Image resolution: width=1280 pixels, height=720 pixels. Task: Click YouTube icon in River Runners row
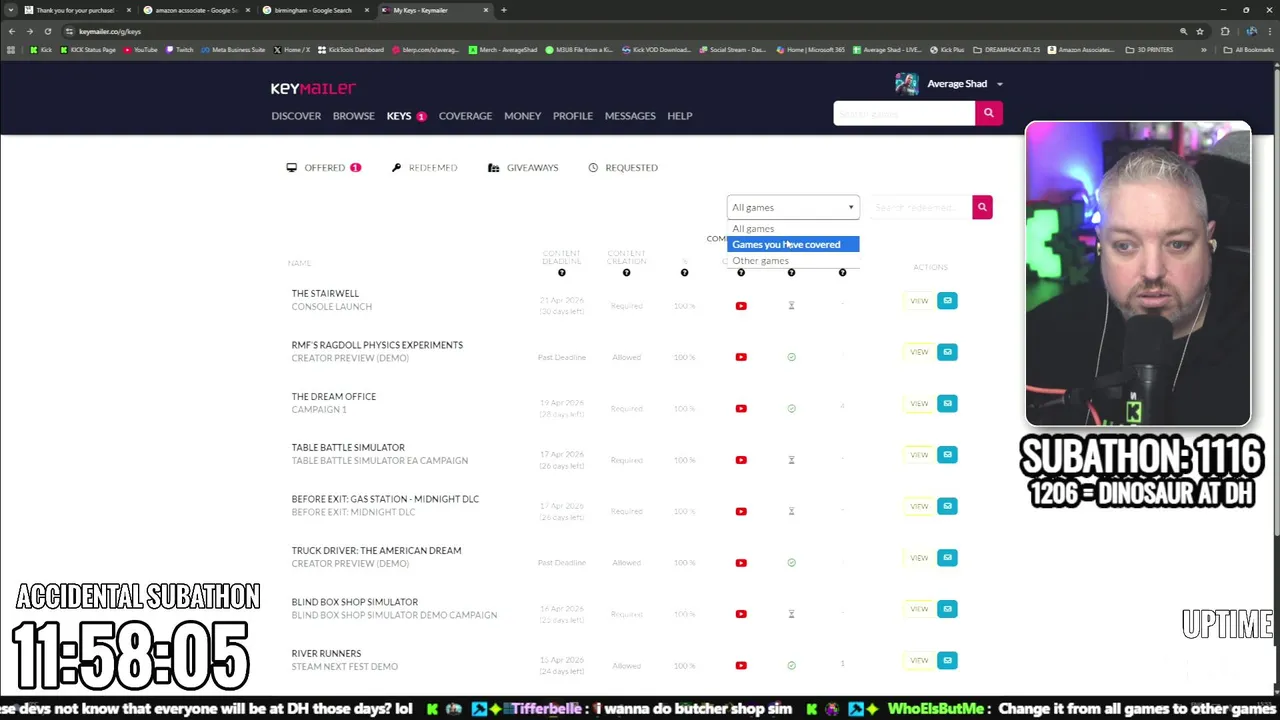(741, 665)
